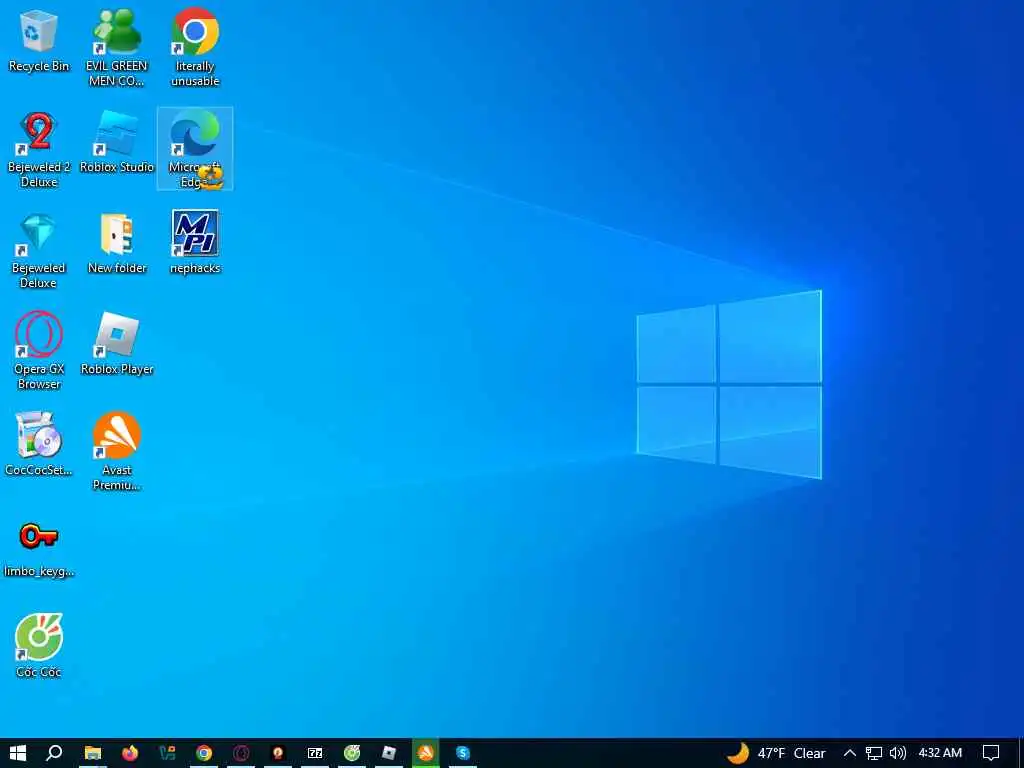Open taskbar search magnifier
1024x768 pixels.
54,753
